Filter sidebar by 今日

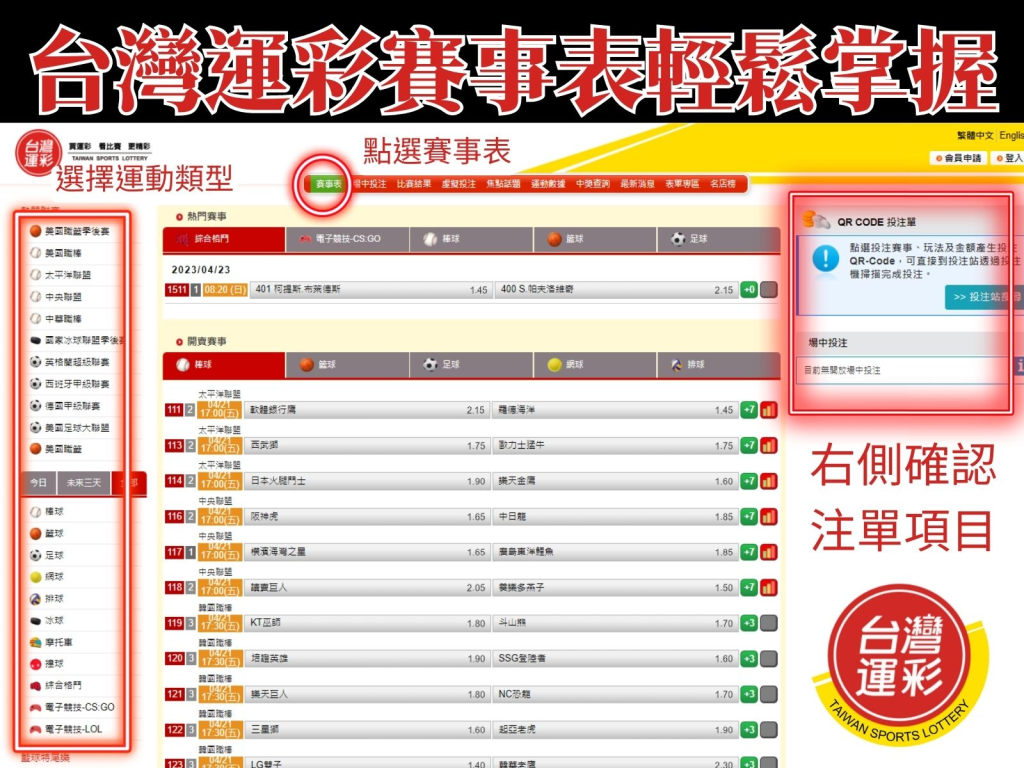tap(39, 483)
